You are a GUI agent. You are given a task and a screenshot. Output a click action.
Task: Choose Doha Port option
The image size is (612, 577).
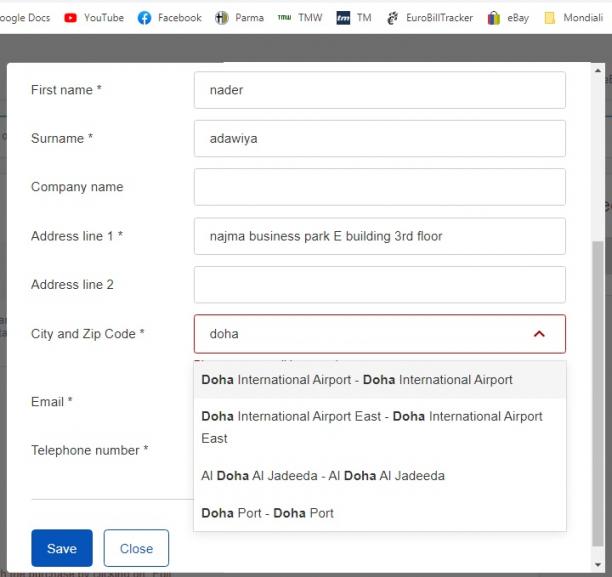coord(380,513)
